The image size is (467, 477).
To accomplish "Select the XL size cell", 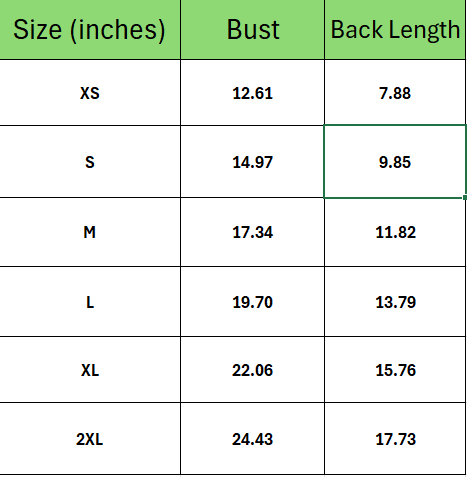I will 90,370.
